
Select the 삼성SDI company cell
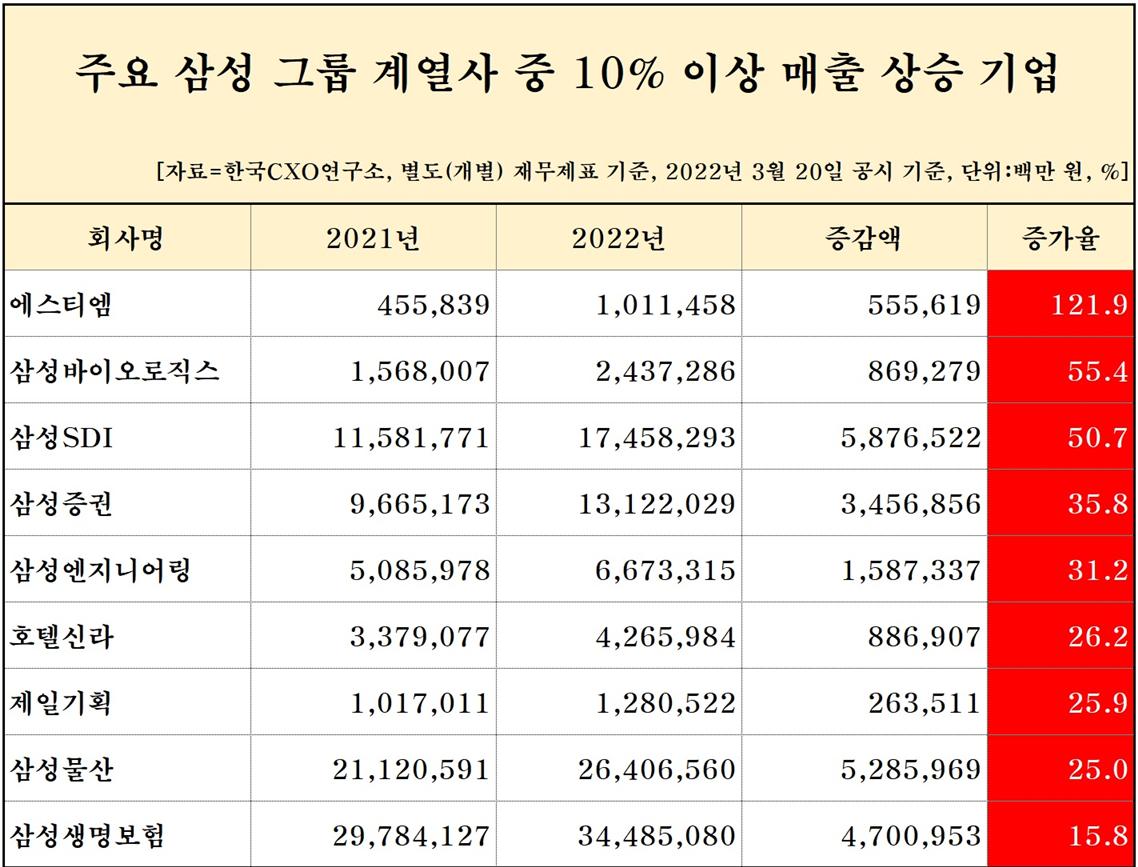(x=62, y=437)
